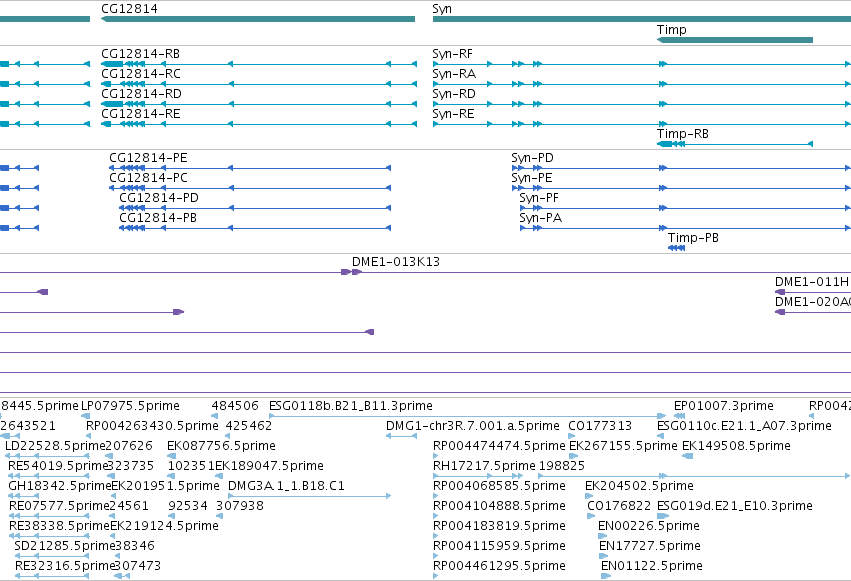Click the CG12814-RE transcript label
Screen dimensions: 851x581
[x=141, y=114]
